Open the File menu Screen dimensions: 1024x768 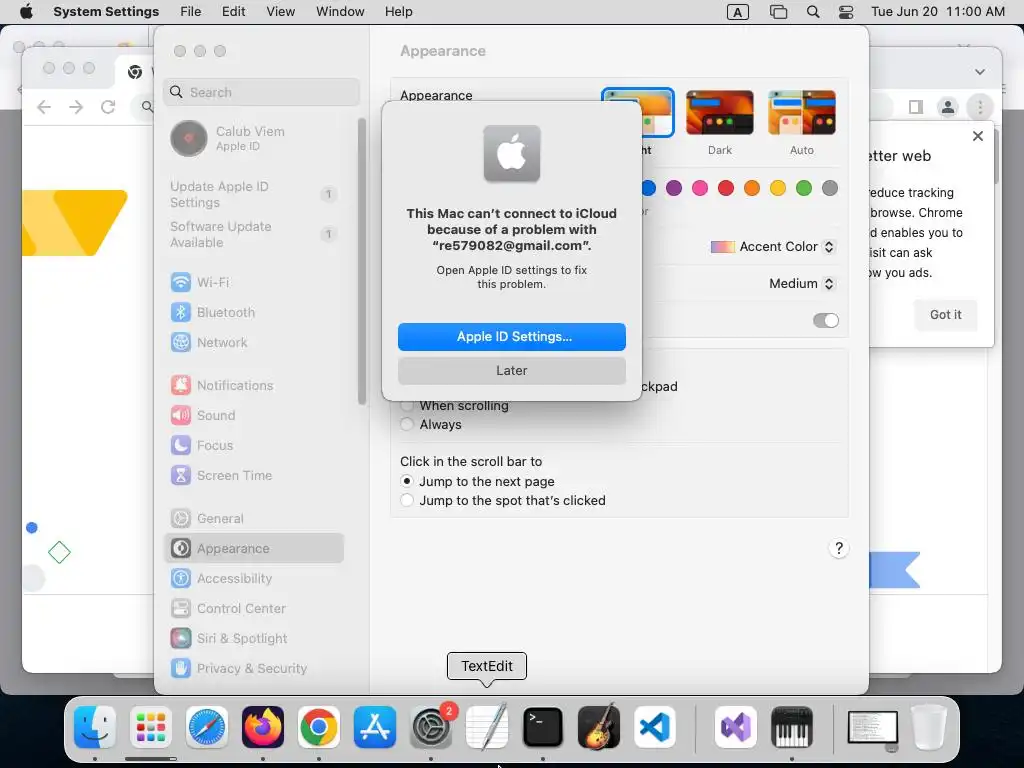click(x=191, y=12)
